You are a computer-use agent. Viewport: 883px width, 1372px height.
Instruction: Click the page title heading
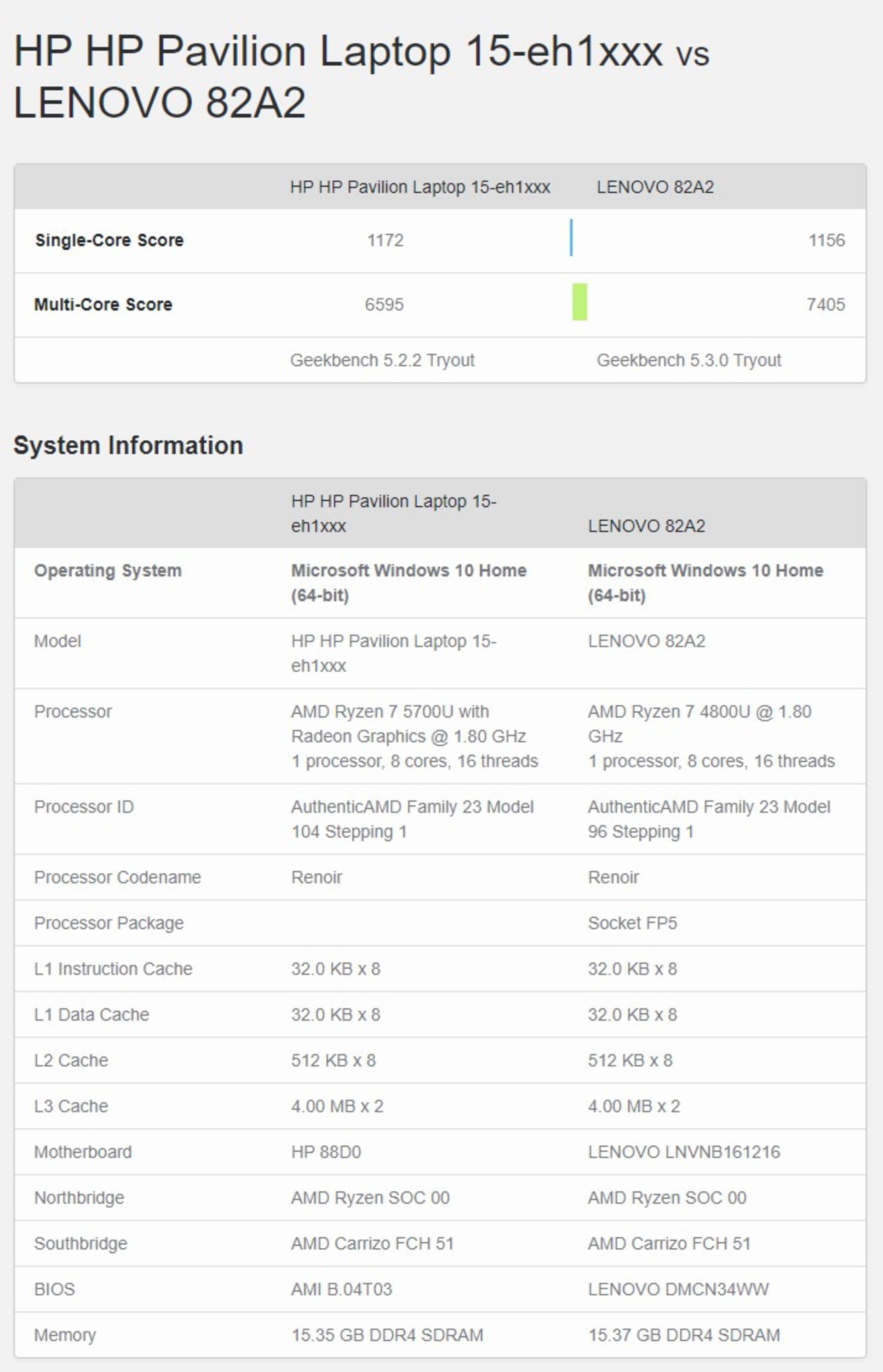pyautogui.click(x=362, y=77)
